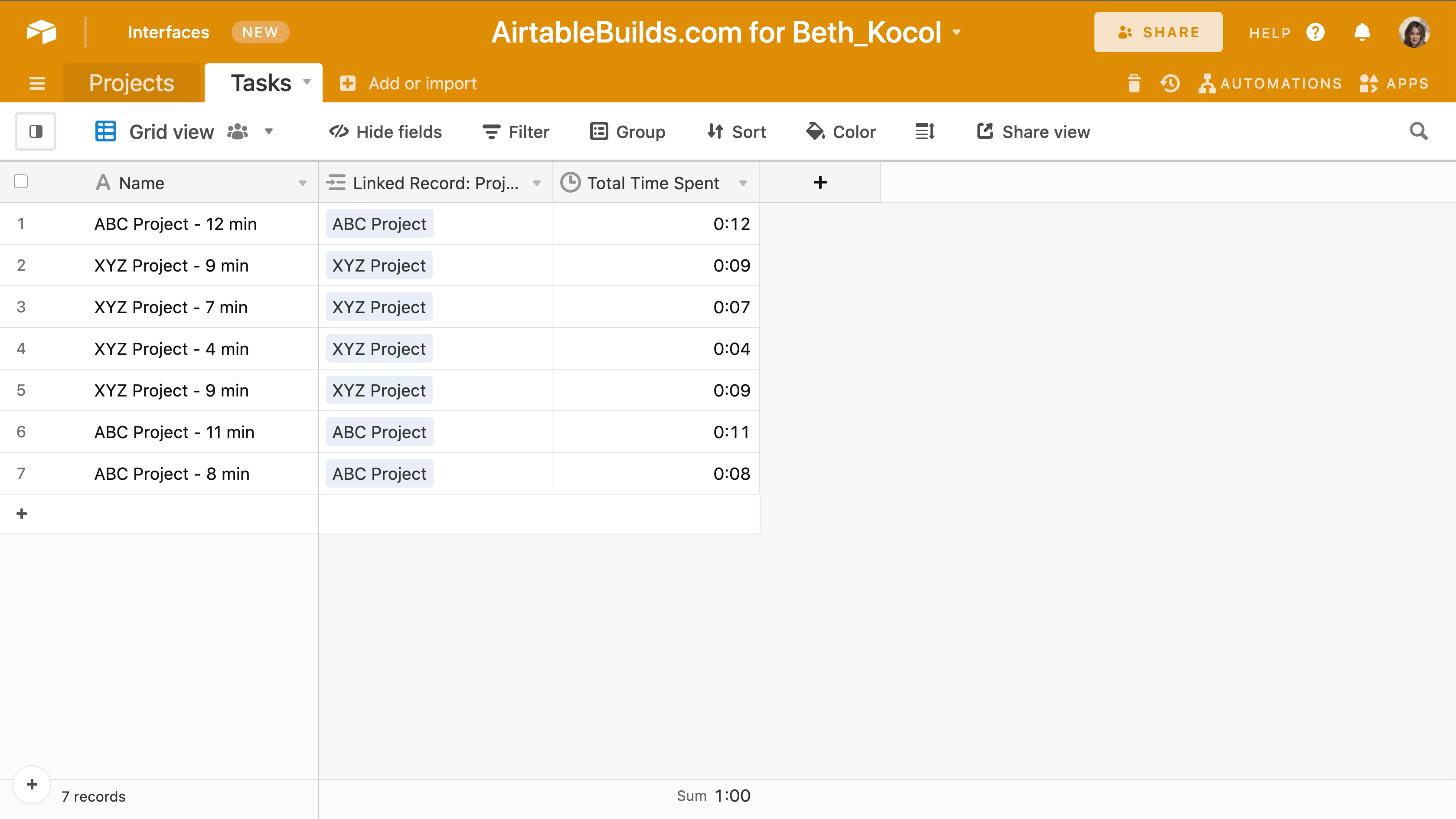The height and width of the screenshot is (819, 1456).
Task: Open the notifications bell
Action: (x=1362, y=32)
